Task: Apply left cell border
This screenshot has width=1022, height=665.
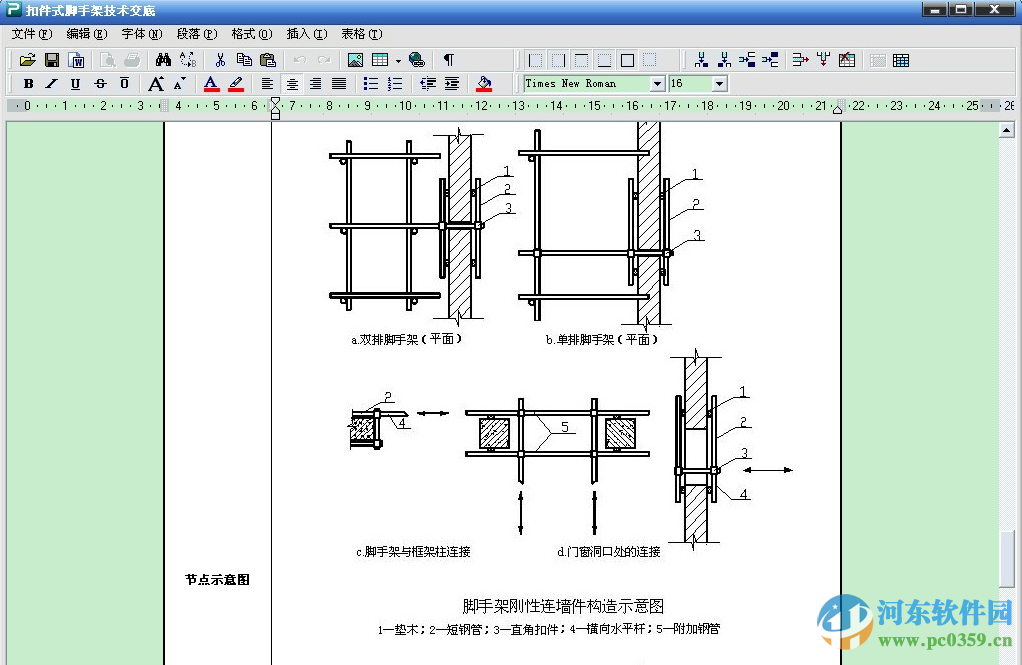Action: click(535, 61)
